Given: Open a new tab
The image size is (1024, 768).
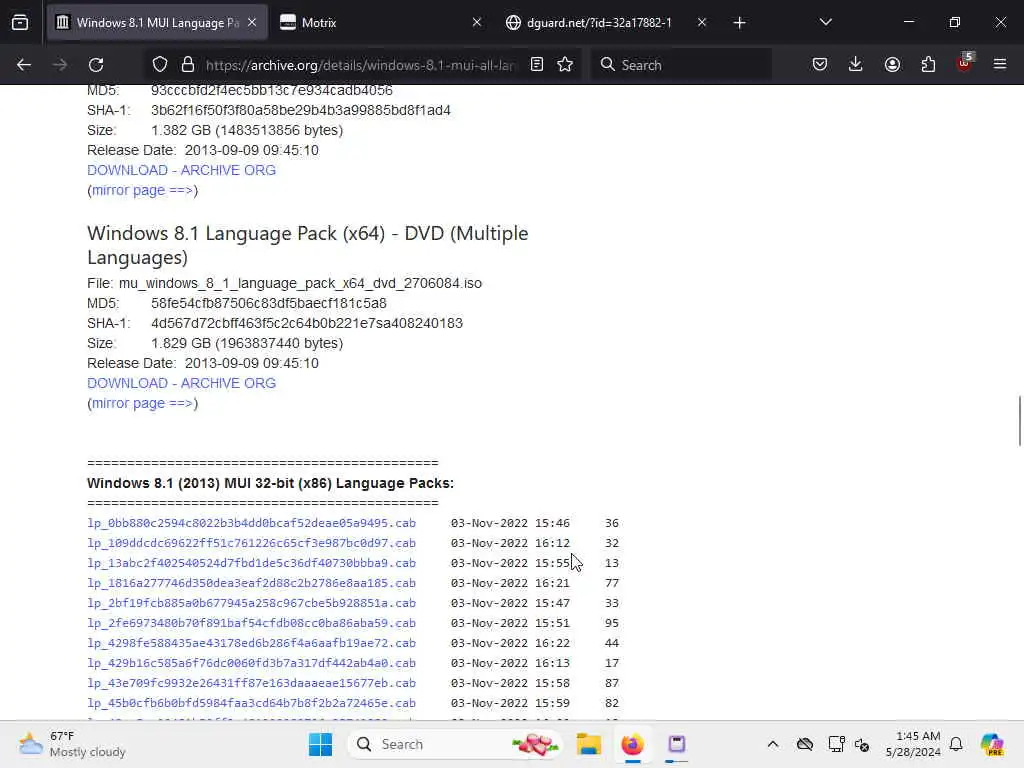Looking at the screenshot, I should click(739, 23).
